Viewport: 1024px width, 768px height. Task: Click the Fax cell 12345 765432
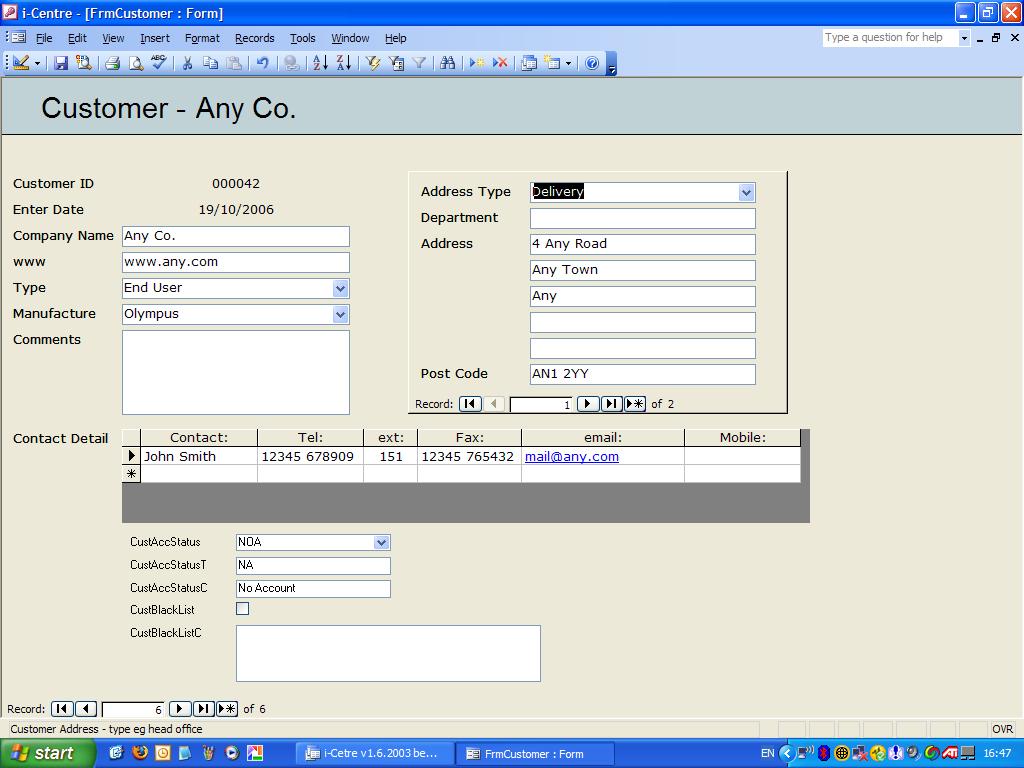pyautogui.click(x=470, y=456)
